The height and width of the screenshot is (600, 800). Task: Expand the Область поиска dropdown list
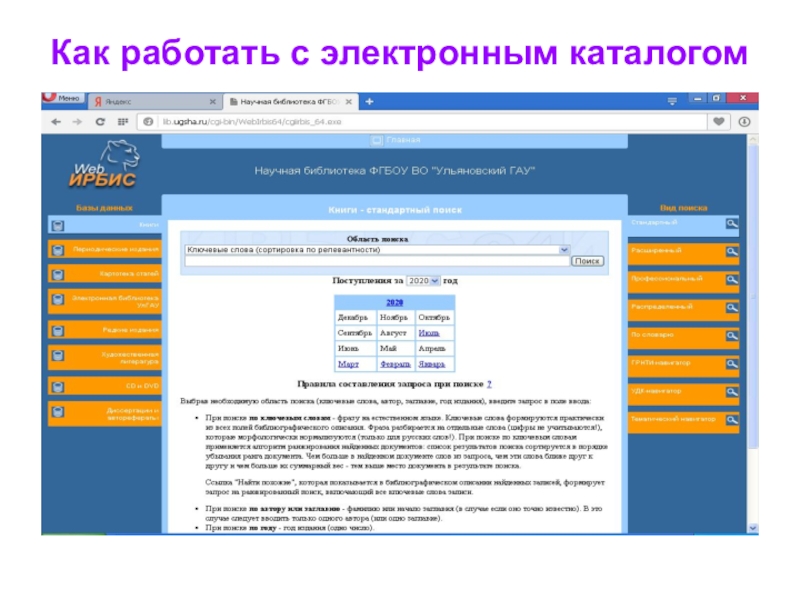point(565,250)
